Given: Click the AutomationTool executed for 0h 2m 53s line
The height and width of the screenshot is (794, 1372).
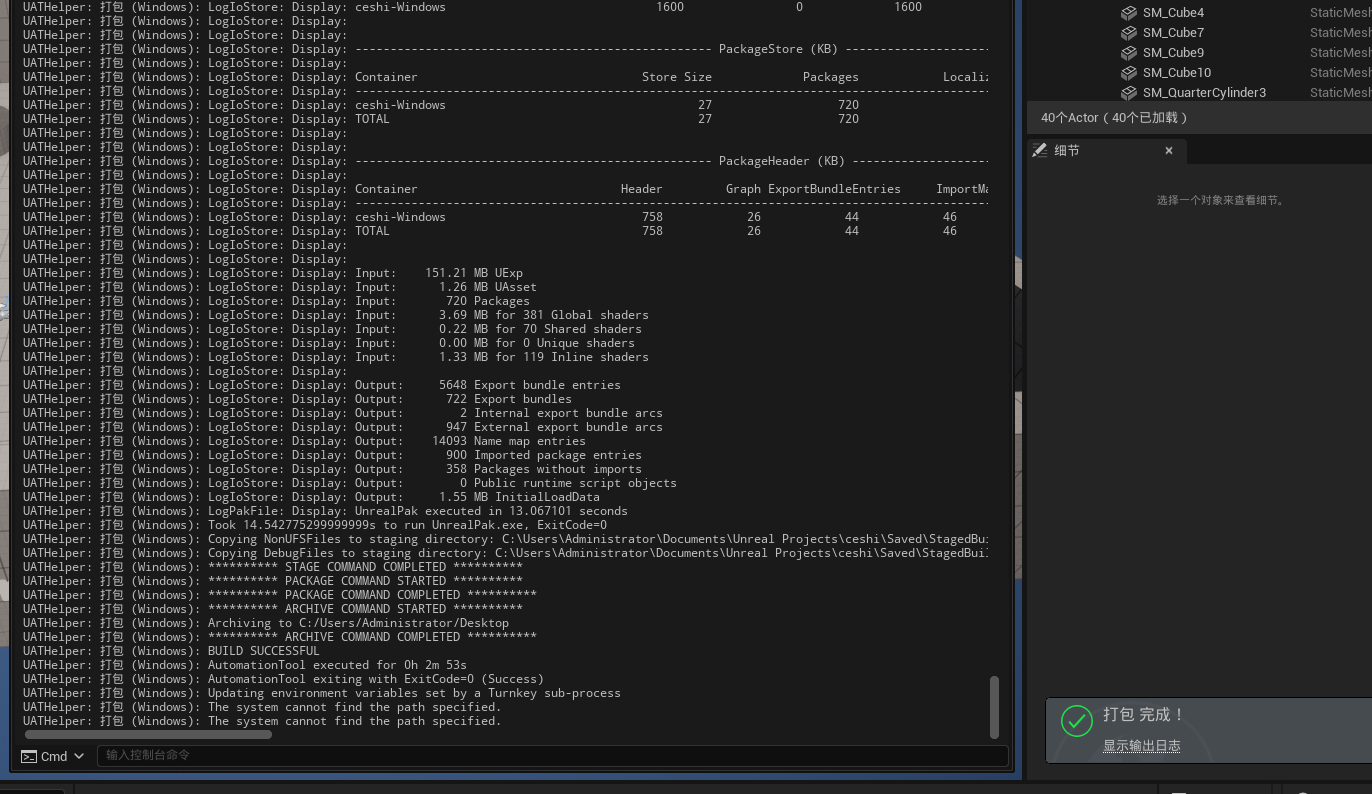Looking at the screenshot, I should [x=245, y=665].
